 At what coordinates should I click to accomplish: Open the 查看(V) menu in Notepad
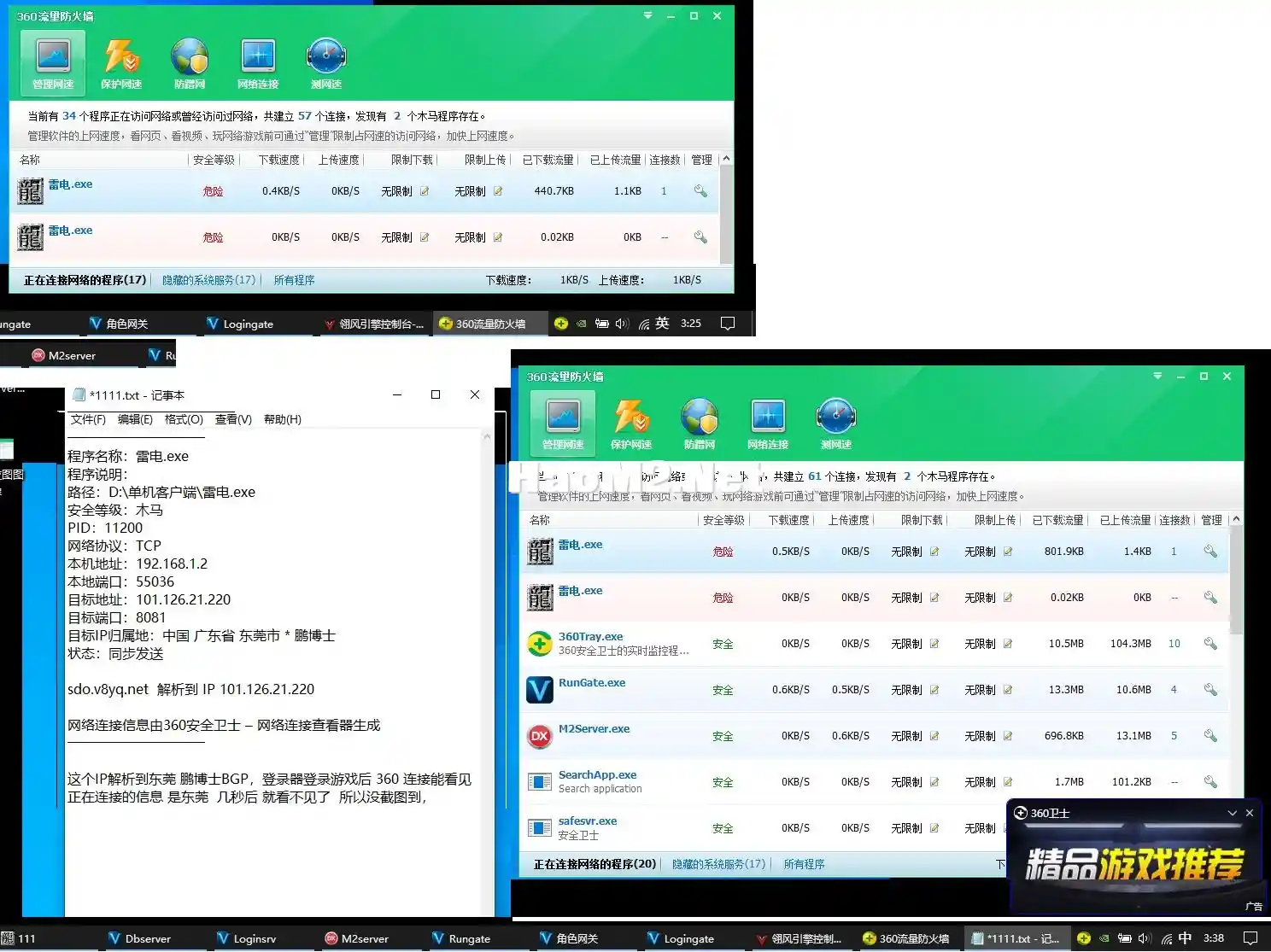[x=233, y=419]
